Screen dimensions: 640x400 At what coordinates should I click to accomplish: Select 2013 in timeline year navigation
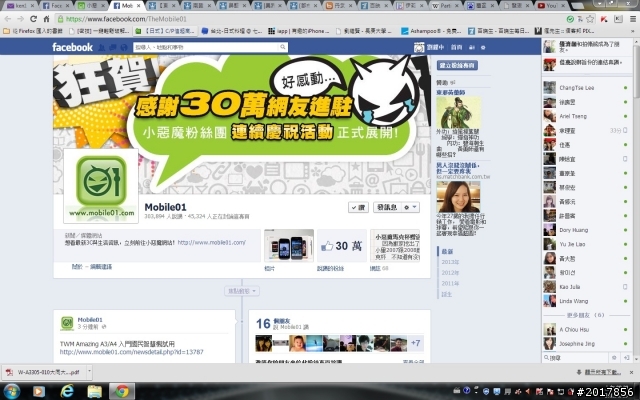450,262
